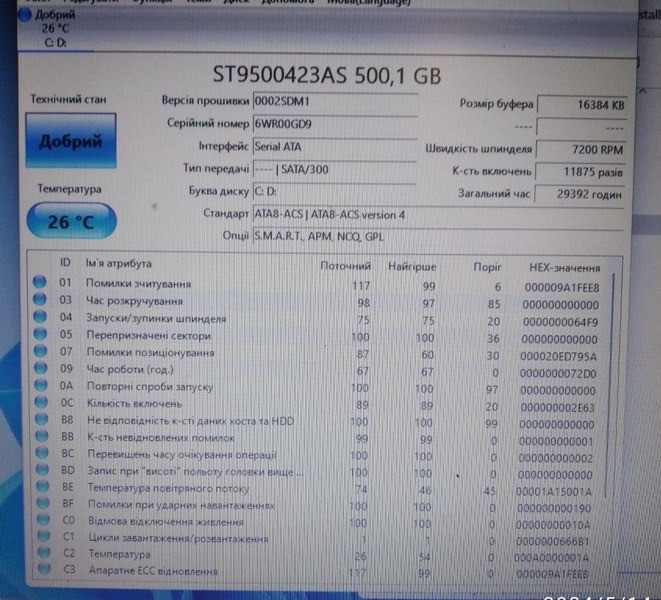The height and width of the screenshot is (600, 661).
Task: Click HEX value 00001A15001A
Action: coord(554,492)
